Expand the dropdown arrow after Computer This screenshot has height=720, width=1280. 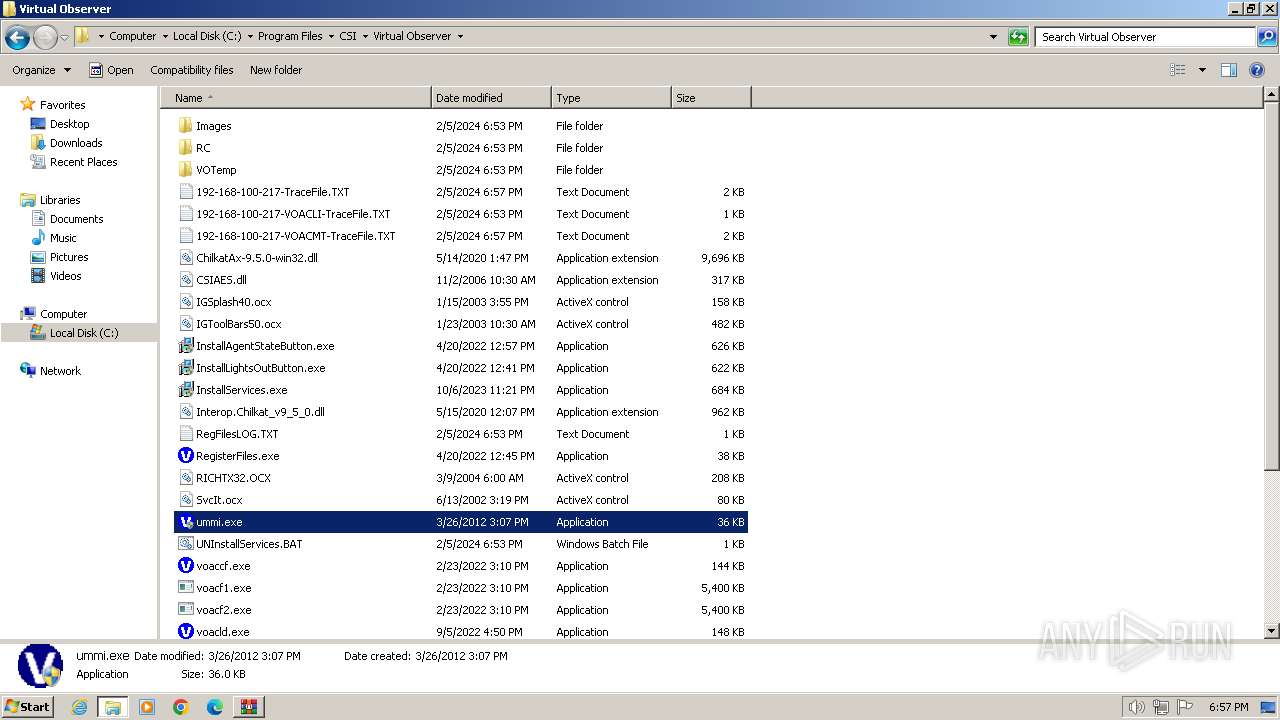[x=165, y=37]
